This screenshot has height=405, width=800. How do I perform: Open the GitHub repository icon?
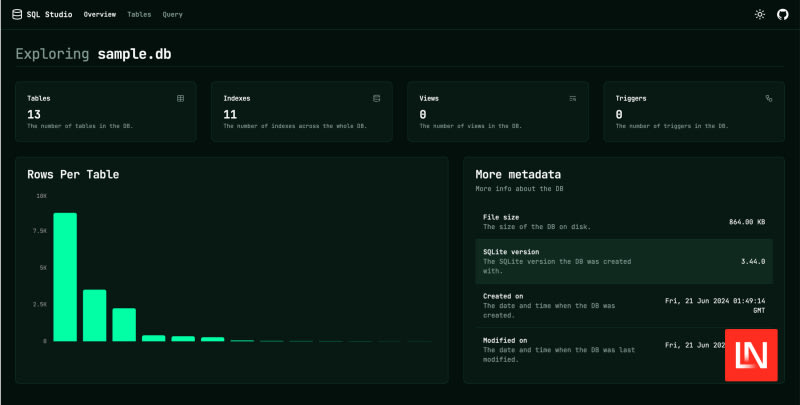[783, 15]
